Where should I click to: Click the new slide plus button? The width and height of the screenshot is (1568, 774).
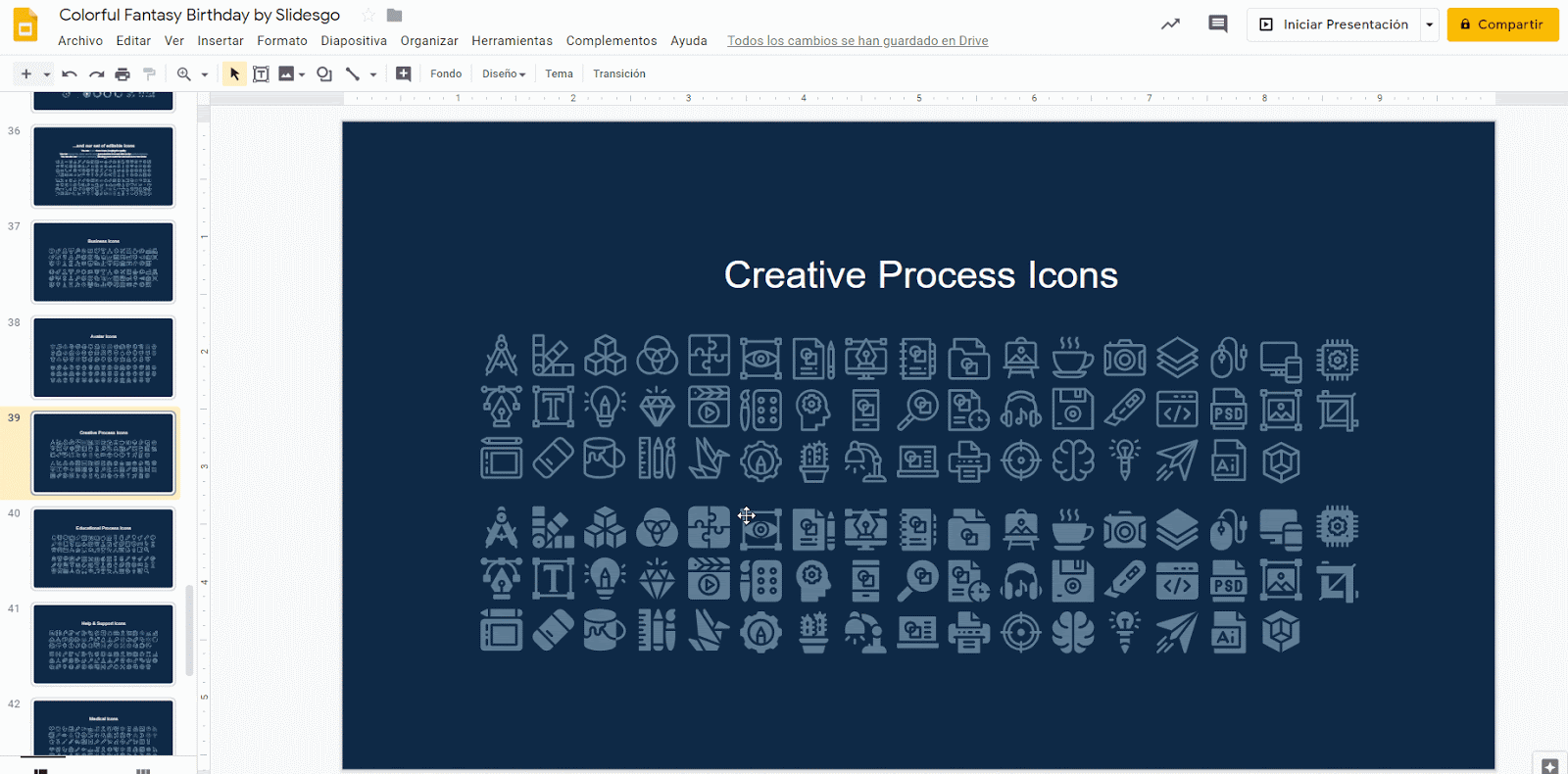click(26, 73)
